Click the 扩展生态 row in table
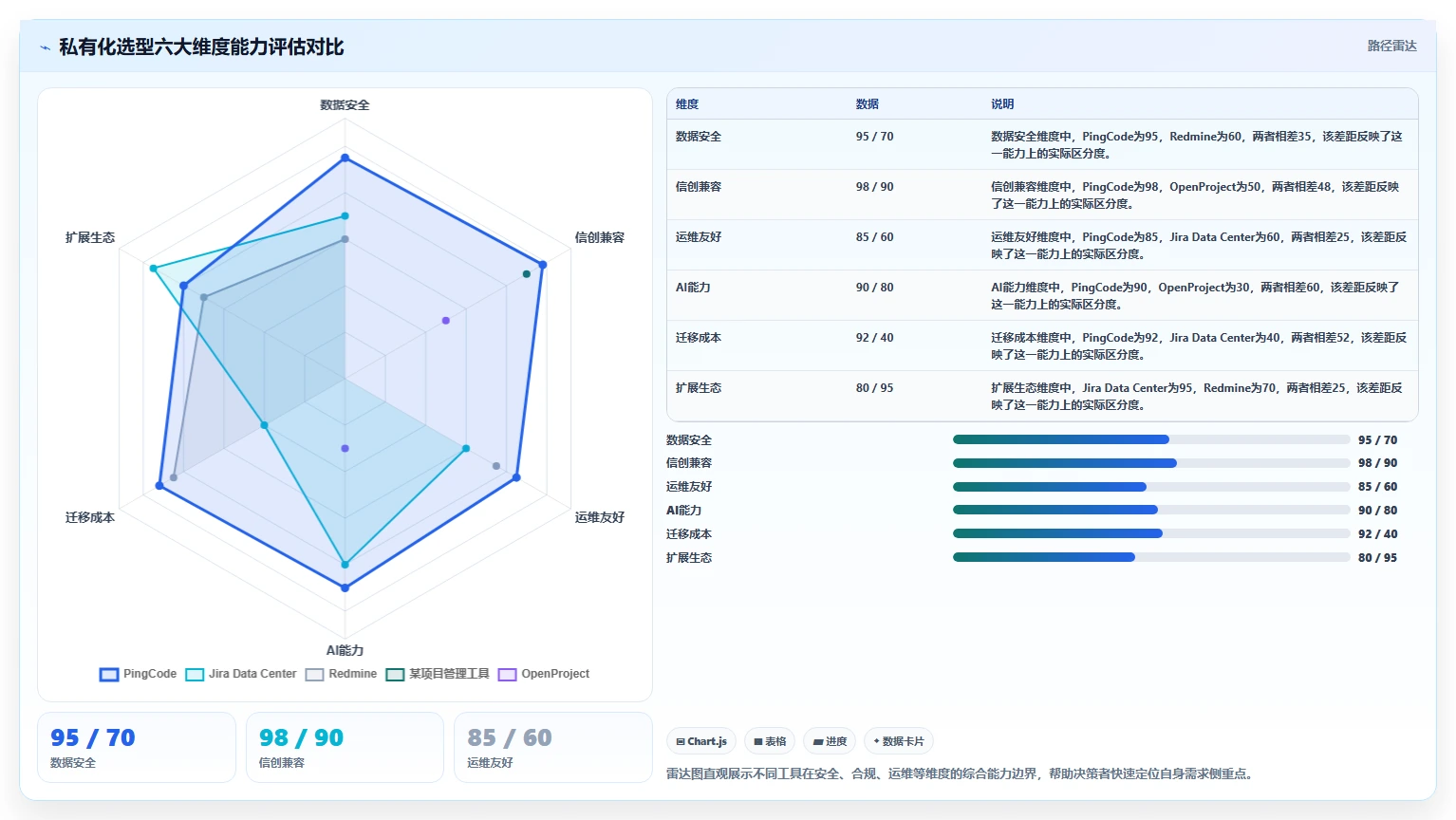The image size is (1456, 820). pos(1042,396)
